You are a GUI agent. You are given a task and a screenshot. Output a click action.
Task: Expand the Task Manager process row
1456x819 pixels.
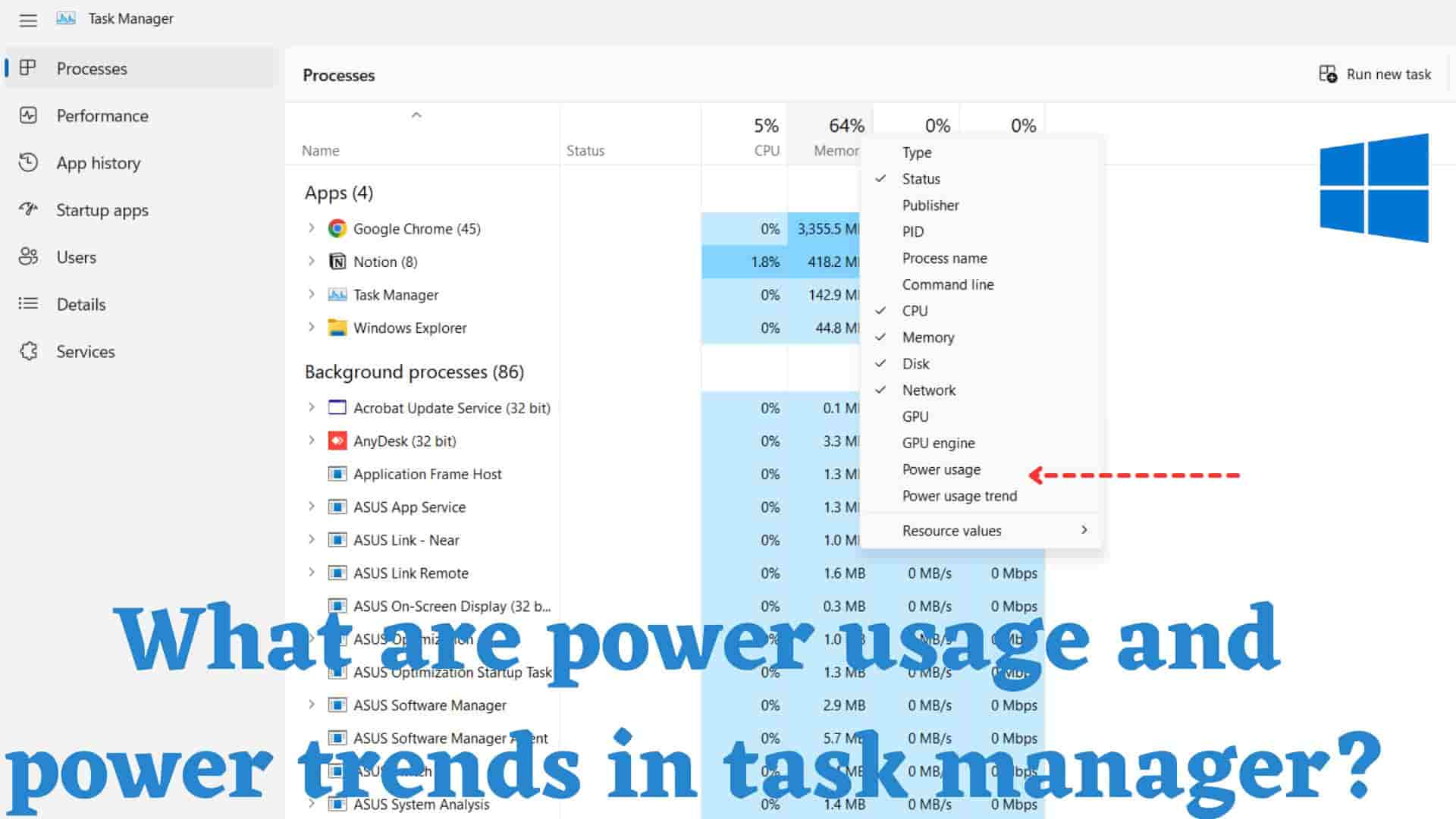[x=311, y=294]
